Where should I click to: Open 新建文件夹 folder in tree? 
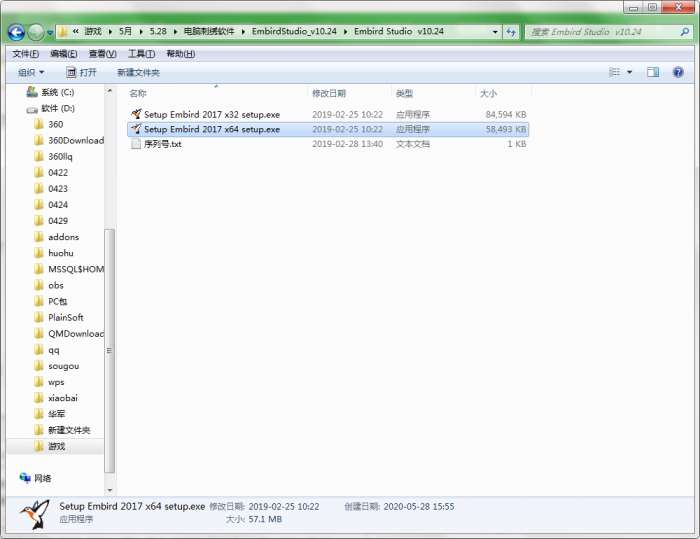pyautogui.click(x=62, y=430)
